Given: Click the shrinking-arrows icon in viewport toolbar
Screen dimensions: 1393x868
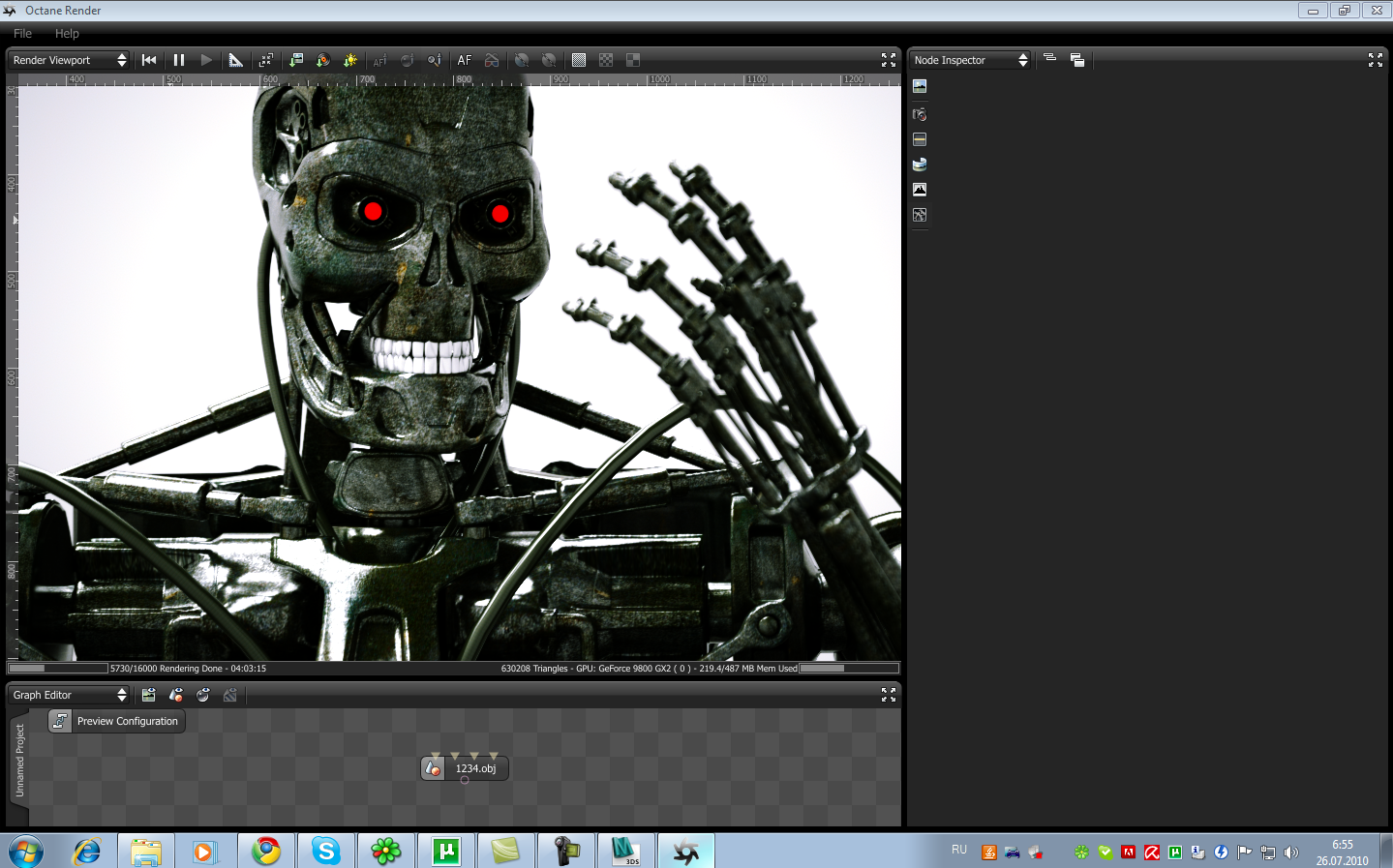Looking at the screenshot, I should [267, 60].
